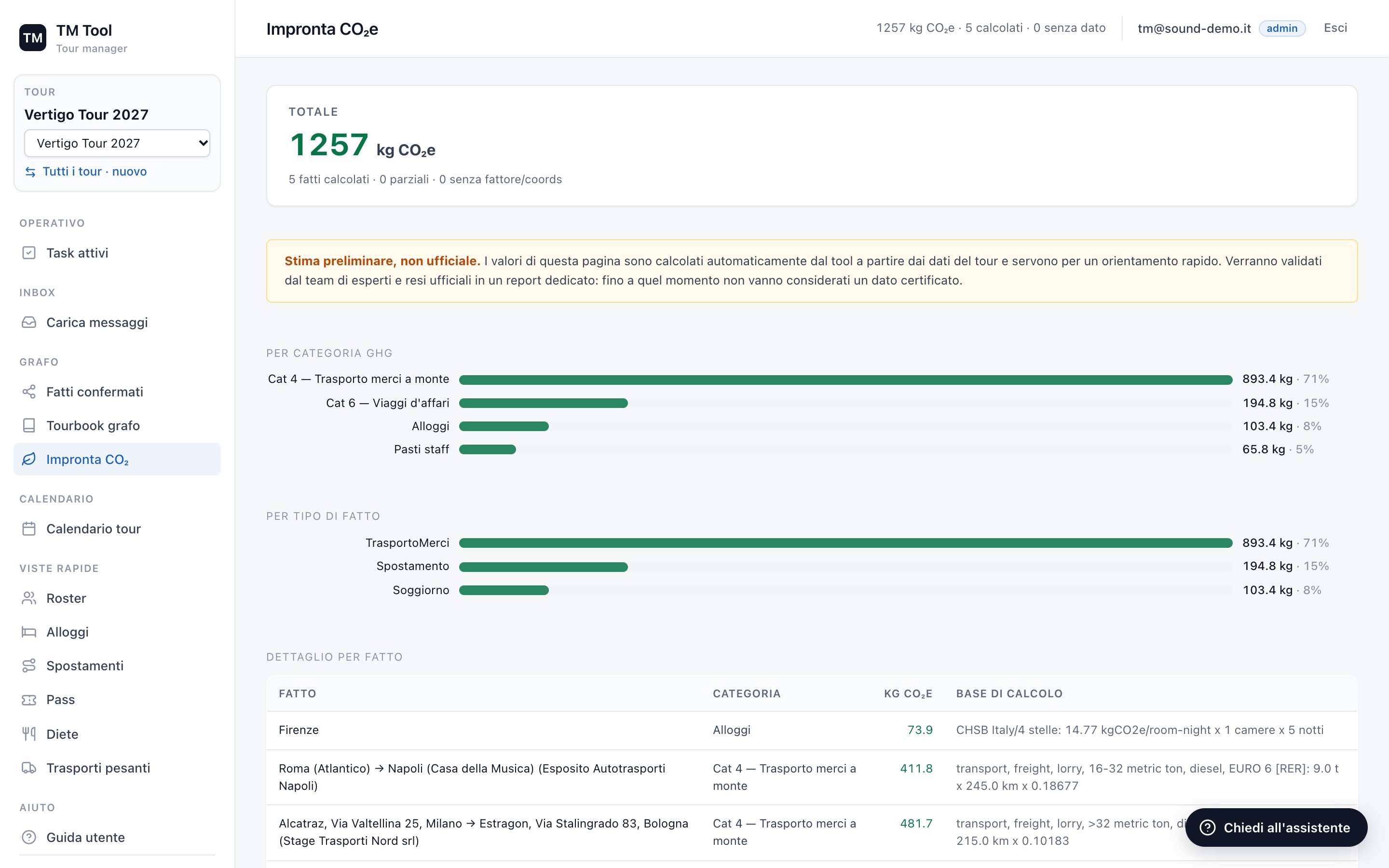1389x868 pixels.
Task: Click the FATTO column header
Action: [297, 693]
